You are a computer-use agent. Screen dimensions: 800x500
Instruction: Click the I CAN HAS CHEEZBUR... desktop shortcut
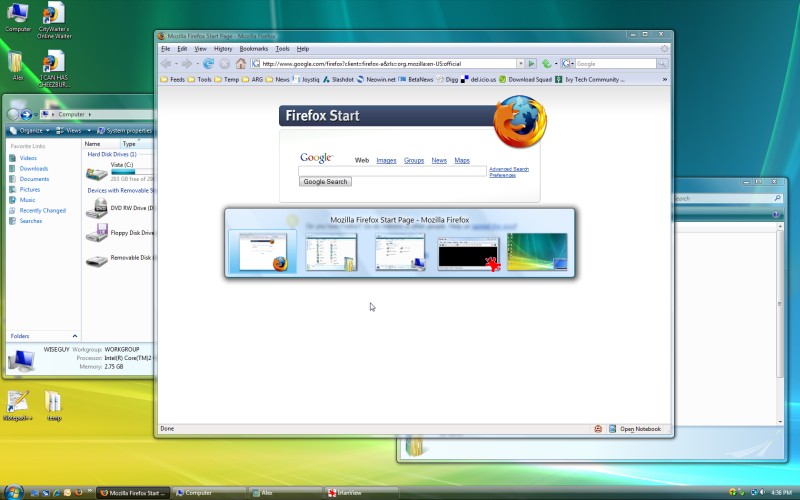pos(54,68)
